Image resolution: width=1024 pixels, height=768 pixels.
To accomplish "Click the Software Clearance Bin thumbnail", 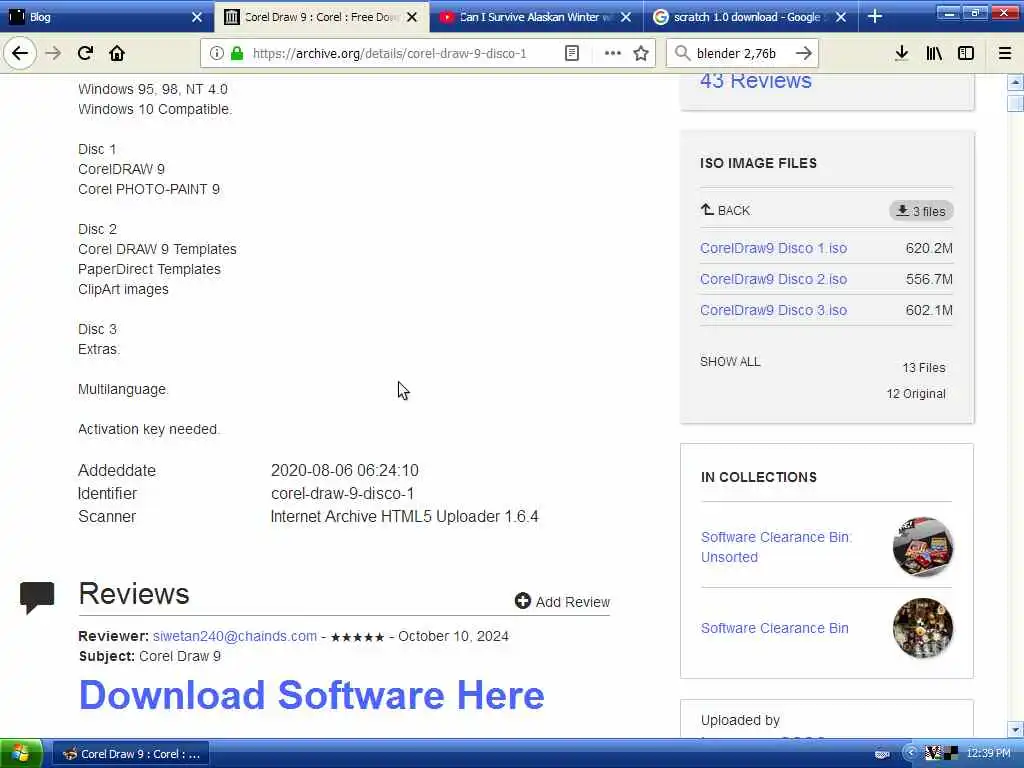I will [x=922, y=628].
